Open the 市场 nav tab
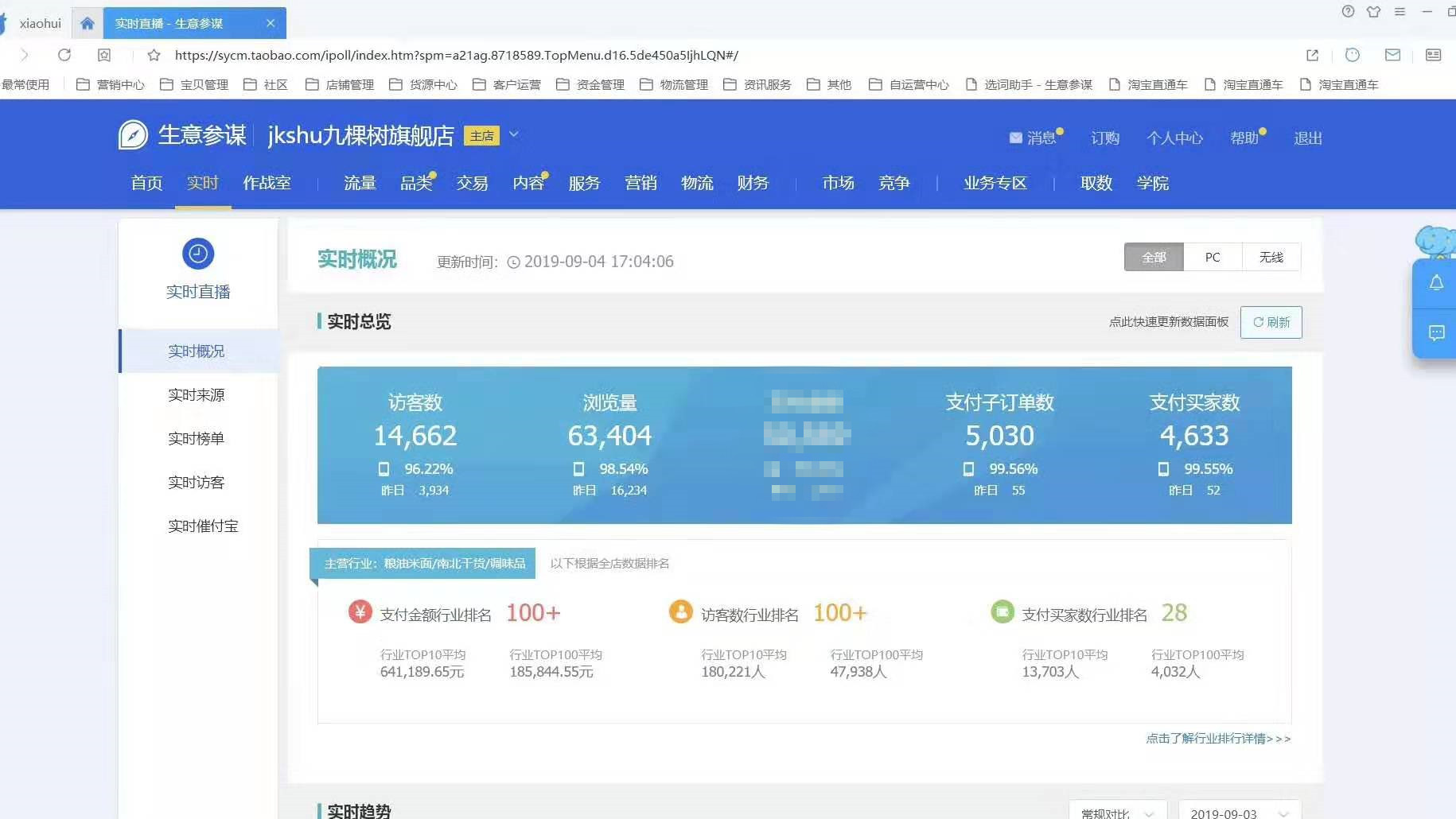This screenshot has width=1456, height=819. pyautogui.click(x=839, y=183)
